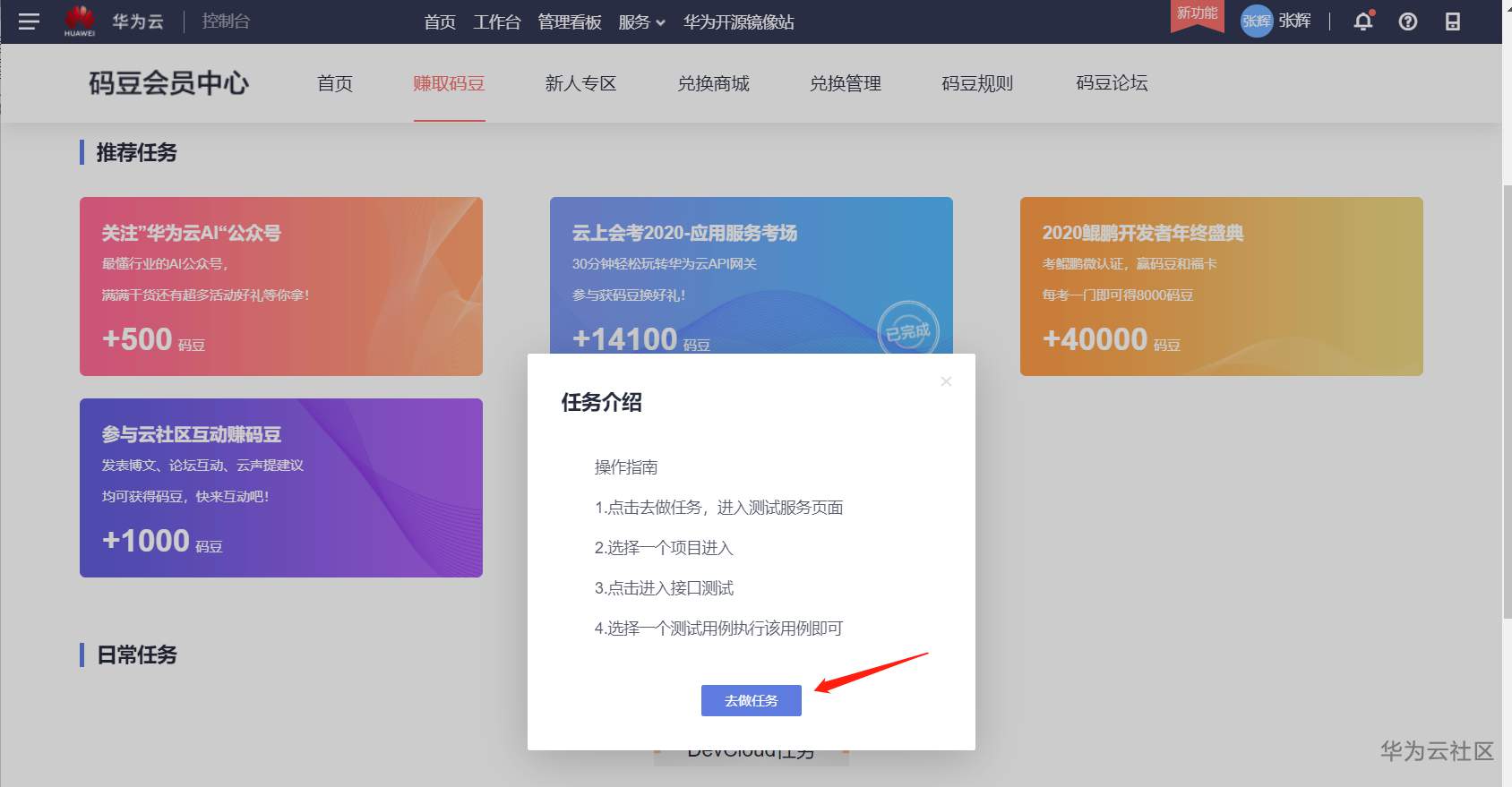Click step 1.点击去做任务，进入测试服务页面
This screenshot has width=1512, height=787.
719,508
